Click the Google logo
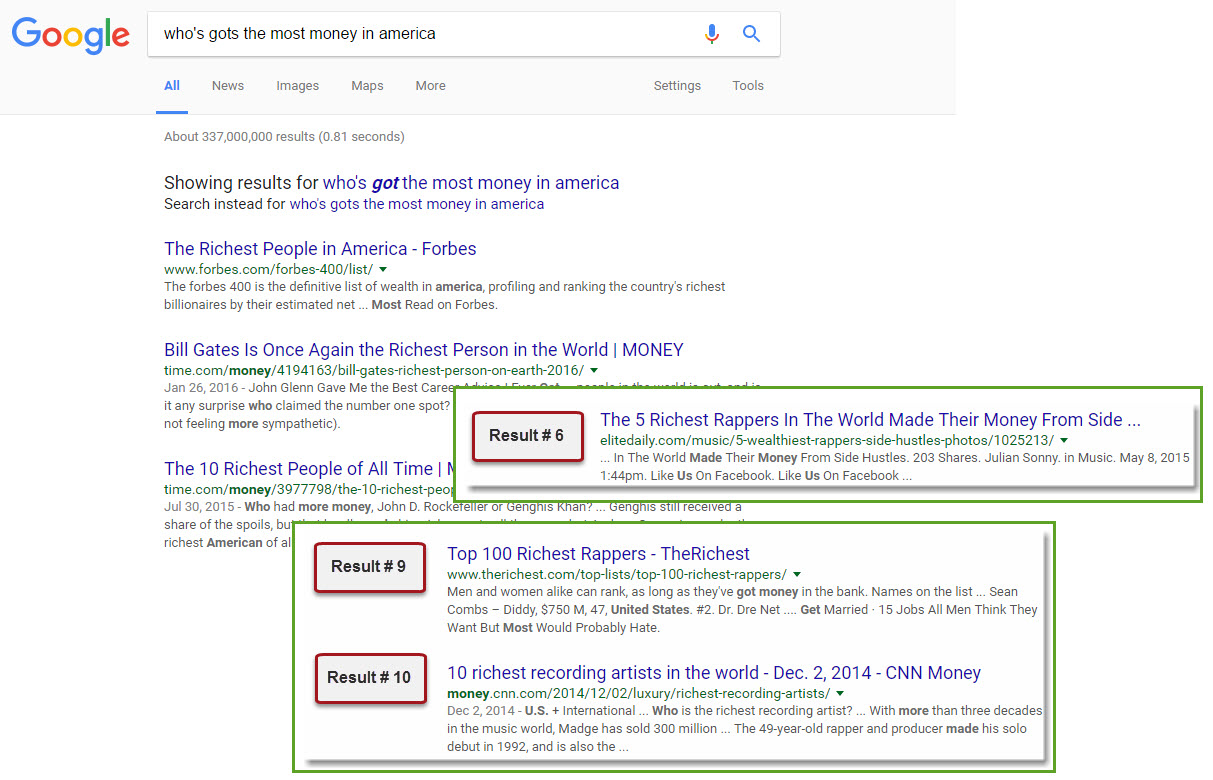Viewport: 1213px width, 780px height. (x=70, y=36)
